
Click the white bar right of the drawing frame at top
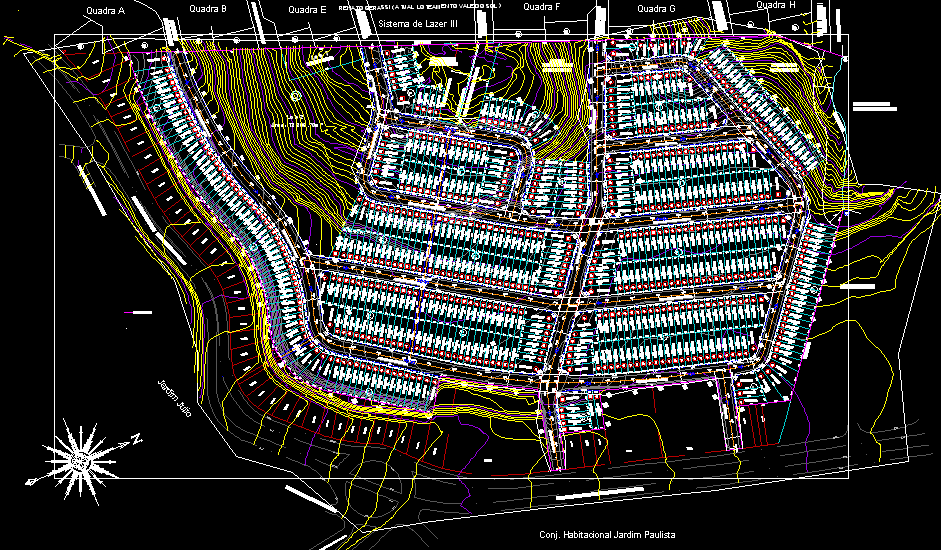click(872, 104)
